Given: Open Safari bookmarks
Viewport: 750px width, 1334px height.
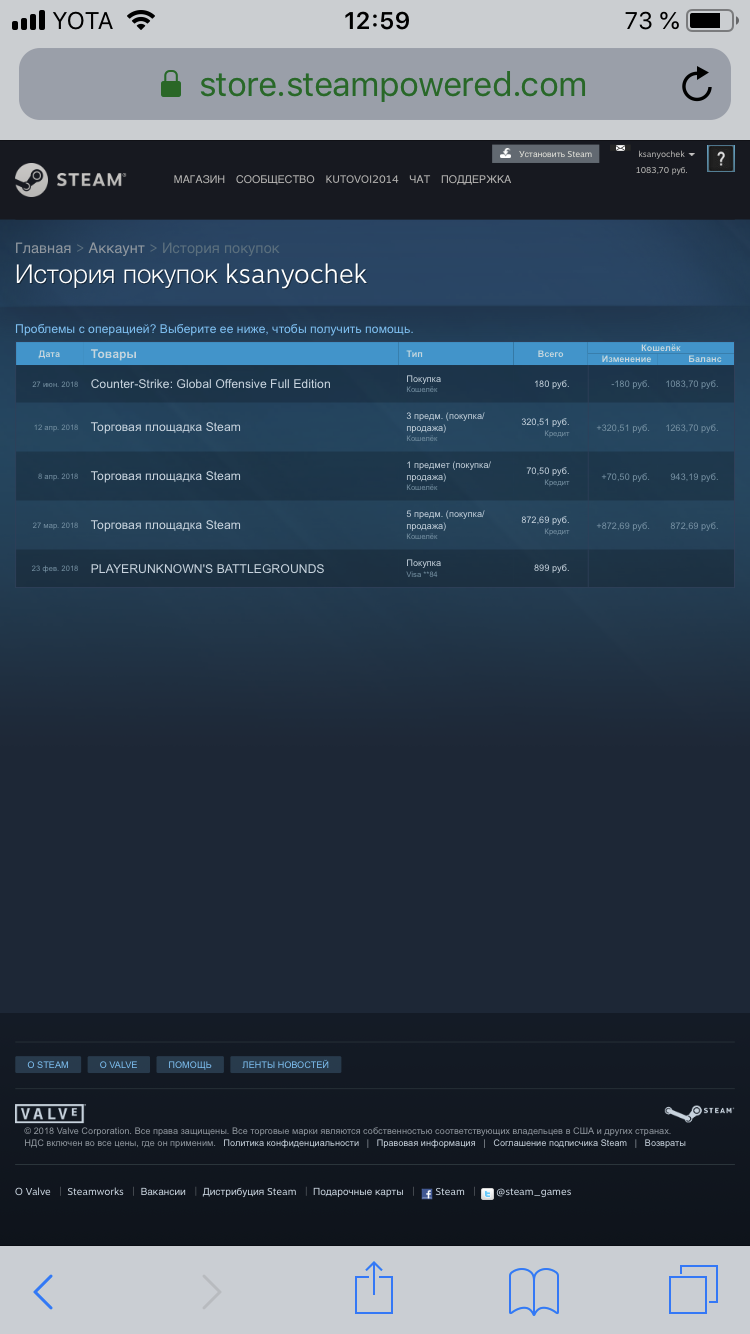Looking at the screenshot, I should [534, 1291].
